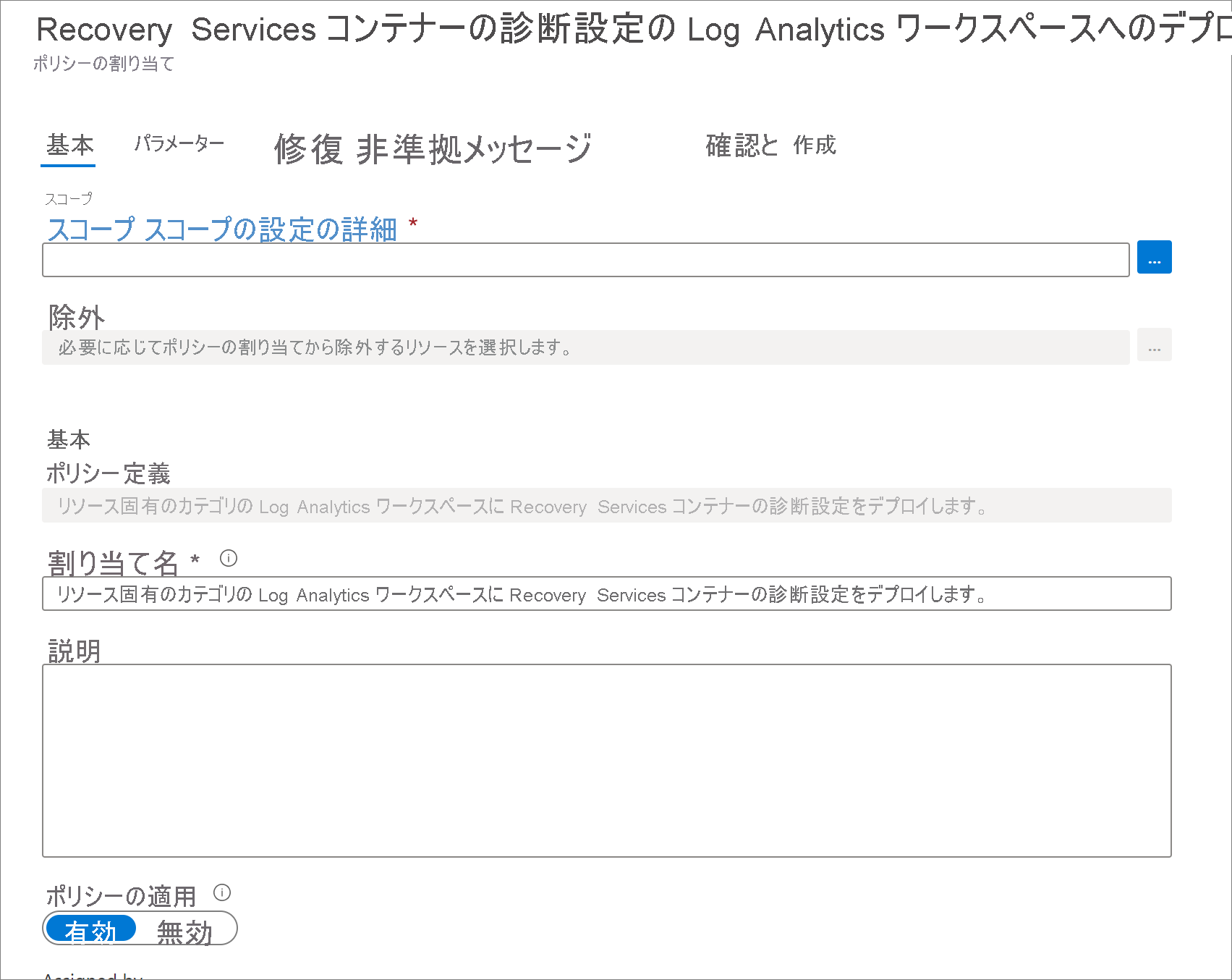
Task: Show info tooltip for 割り当て名
Action: click(x=229, y=558)
